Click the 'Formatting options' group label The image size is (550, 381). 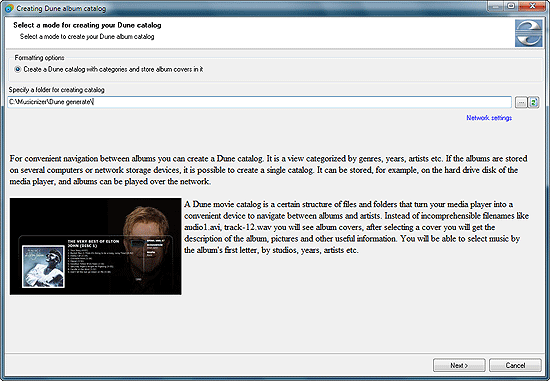(x=39, y=58)
